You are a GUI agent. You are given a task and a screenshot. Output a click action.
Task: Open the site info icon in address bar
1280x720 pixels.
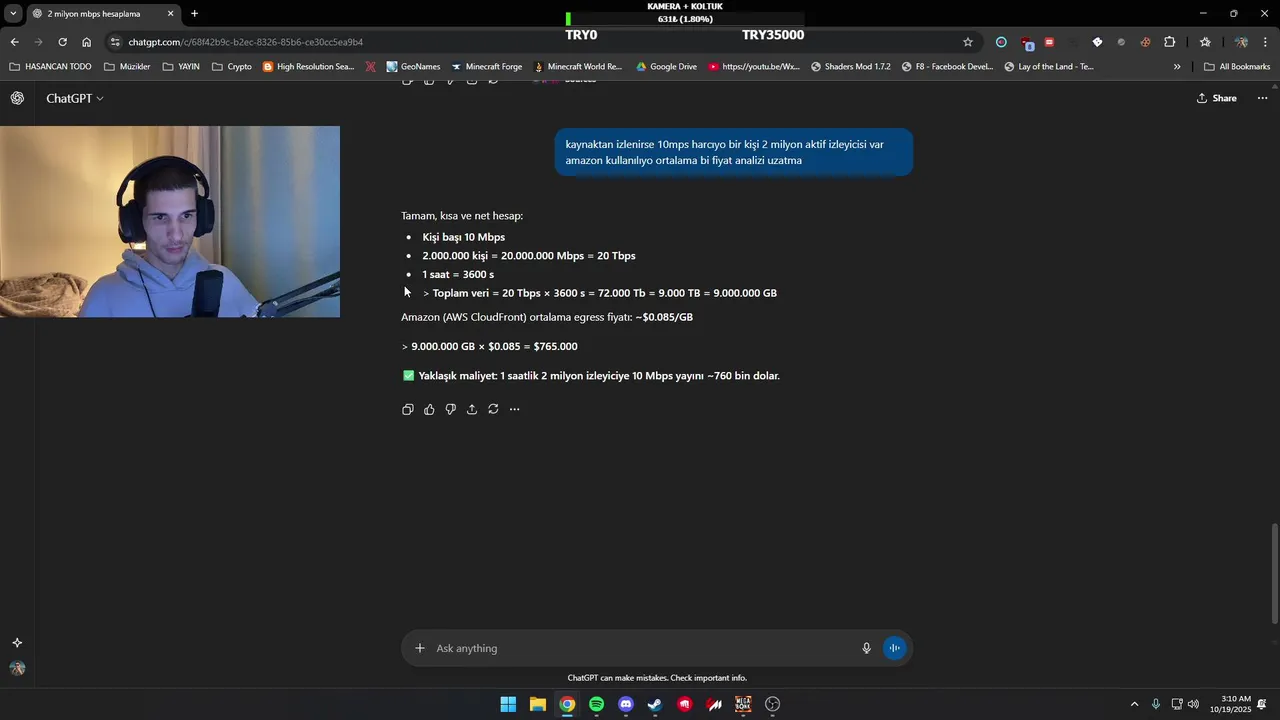tap(116, 42)
